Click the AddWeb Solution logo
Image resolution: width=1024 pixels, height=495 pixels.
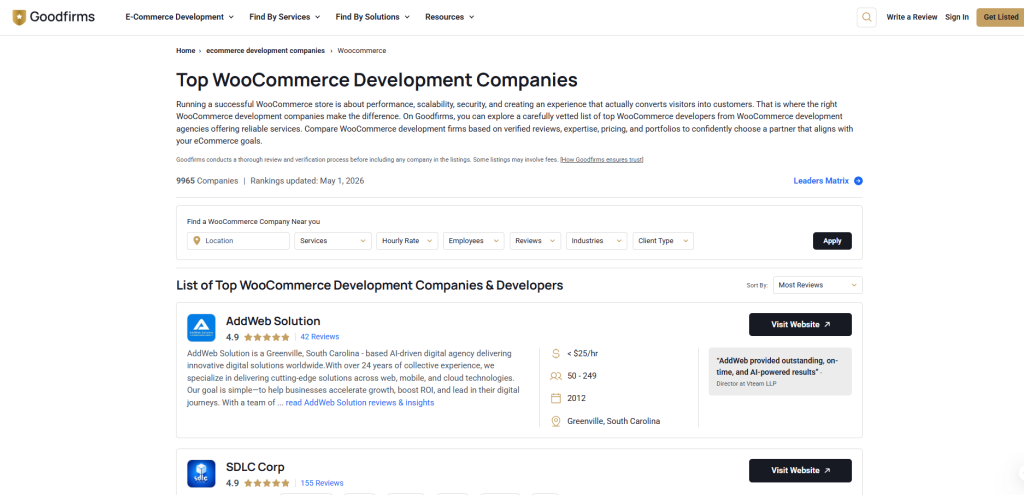tap(201, 328)
